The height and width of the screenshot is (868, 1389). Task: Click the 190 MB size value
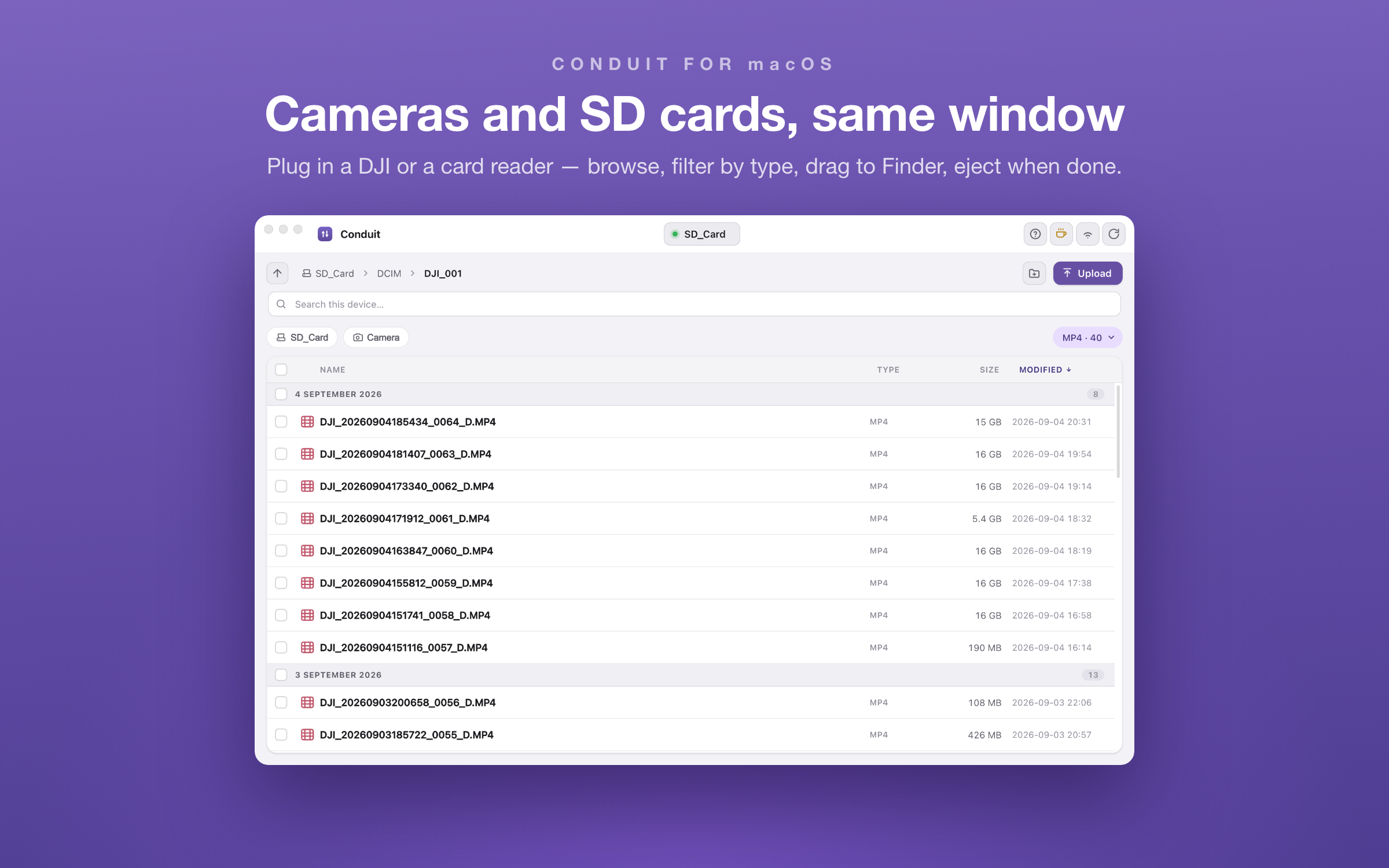tap(985, 648)
